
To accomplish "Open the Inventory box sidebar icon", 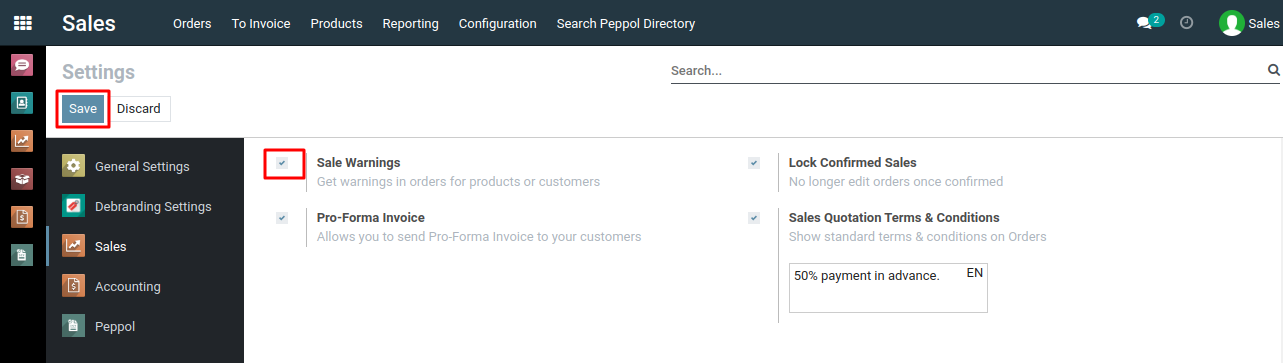I will [x=22, y=179].
